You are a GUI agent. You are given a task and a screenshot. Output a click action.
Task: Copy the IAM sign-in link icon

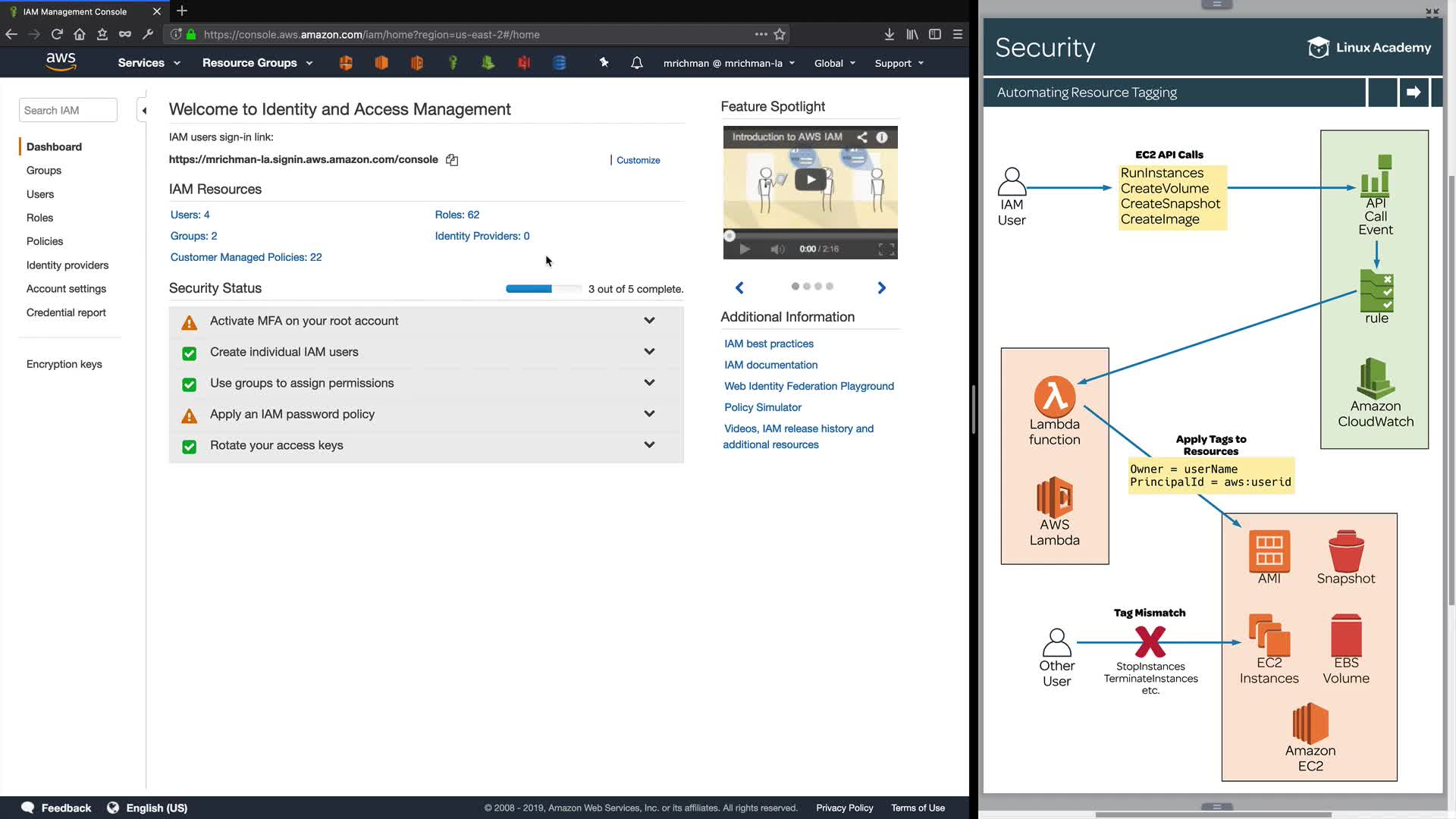tap(452, 160)
